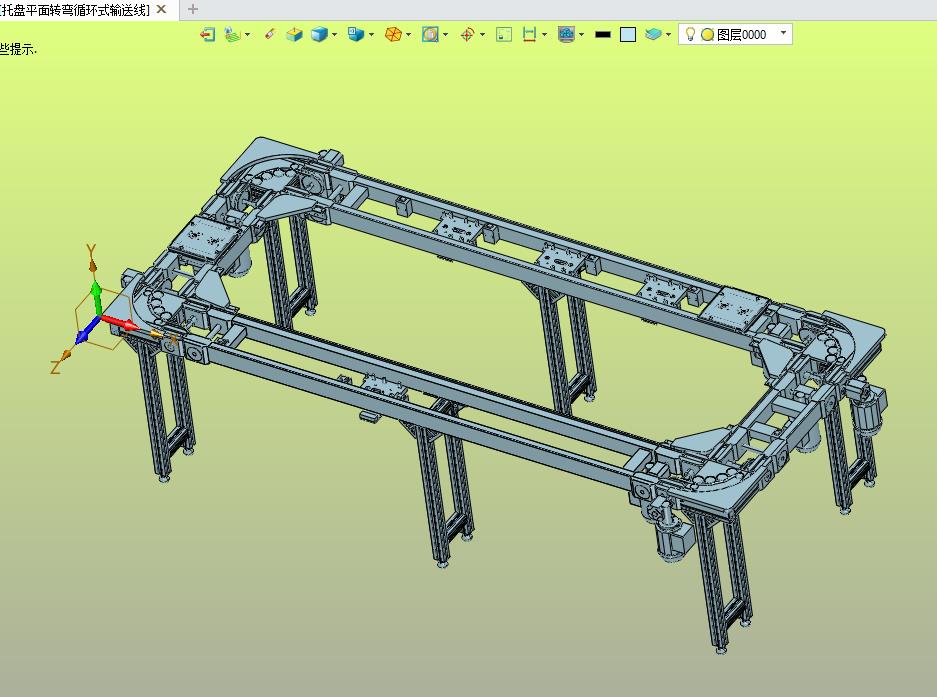This screenshot has height=697, width=937.
Task: Open dropdown beside monitor display icon
Action: click(581, 35)
